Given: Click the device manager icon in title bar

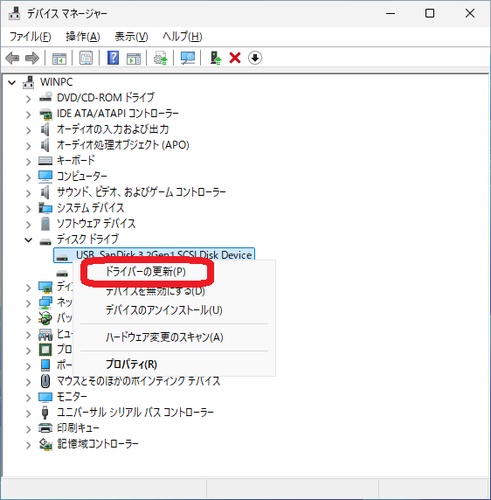Looking at the screenshot, I should pos(14,13).
